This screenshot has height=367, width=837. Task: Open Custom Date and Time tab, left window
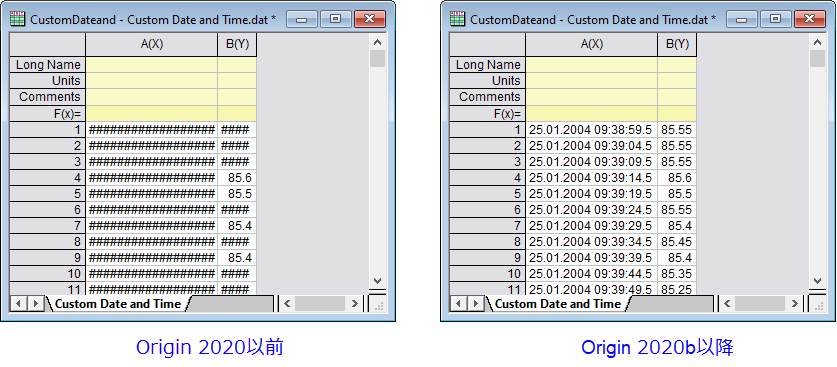click(118, 304)
